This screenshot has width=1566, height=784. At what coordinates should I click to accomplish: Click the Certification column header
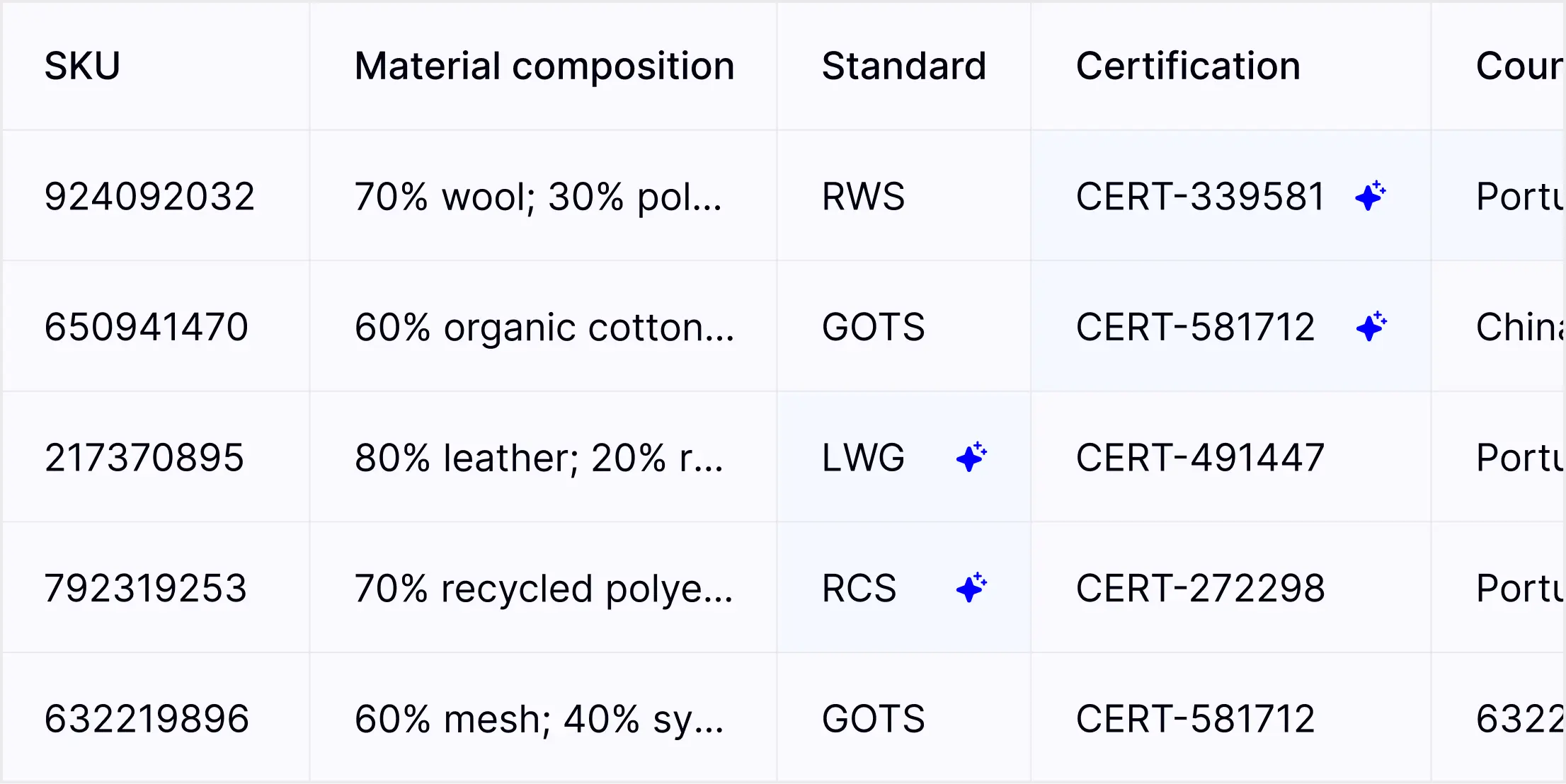[1187, 65]
